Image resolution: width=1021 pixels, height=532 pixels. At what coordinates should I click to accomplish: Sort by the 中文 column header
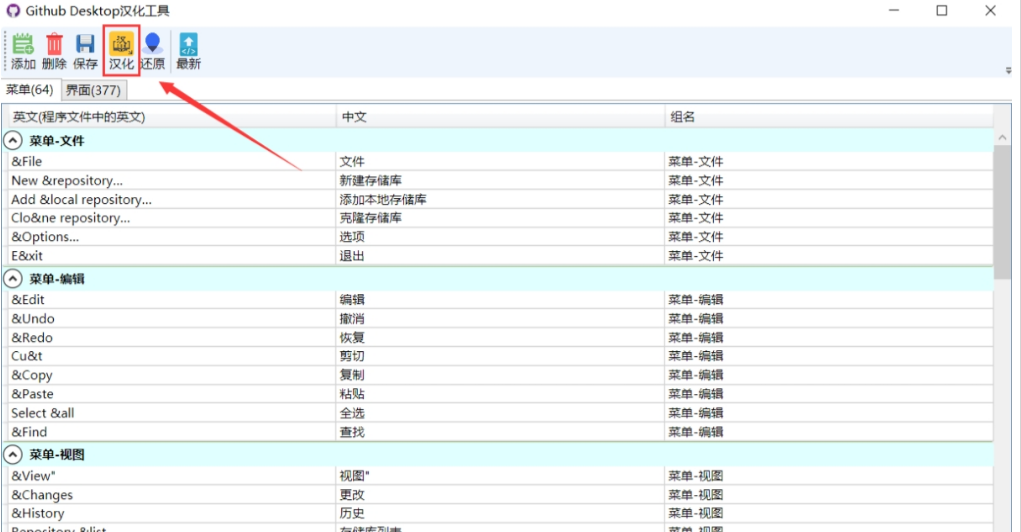[500, 117]
